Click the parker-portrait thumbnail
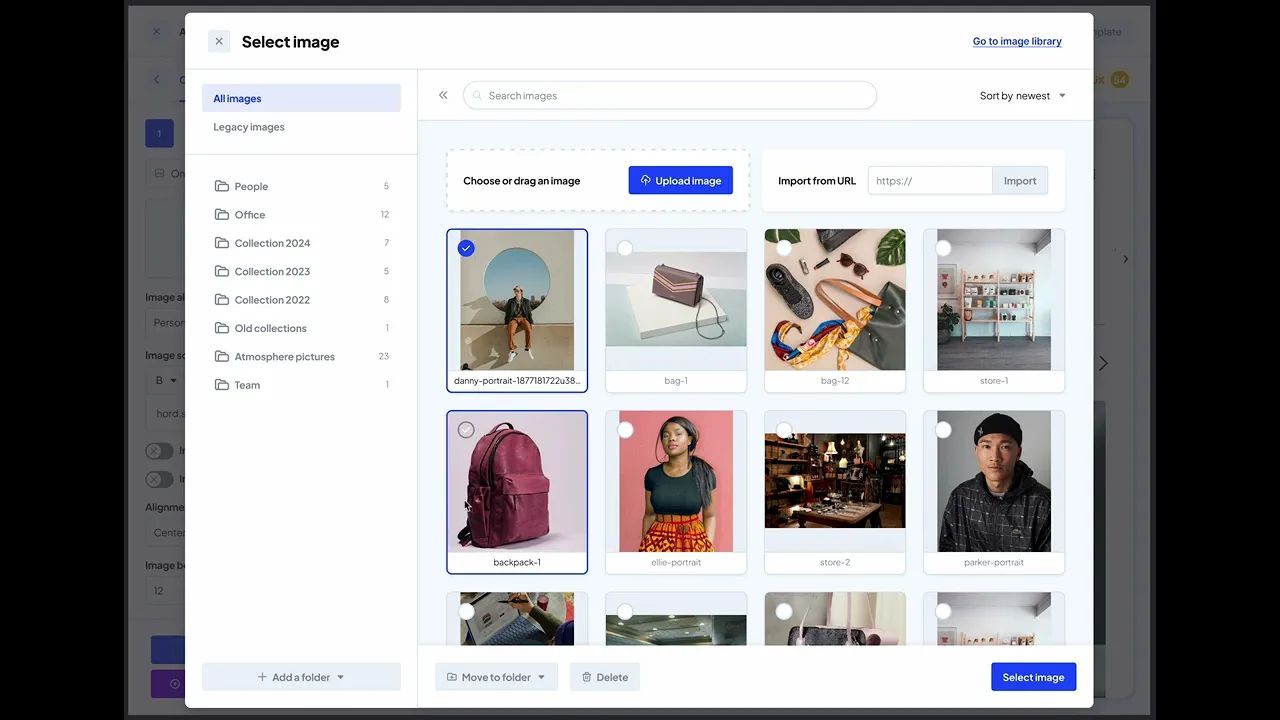This screenshot has width=1280, height=720. click(x=994, y=482)
